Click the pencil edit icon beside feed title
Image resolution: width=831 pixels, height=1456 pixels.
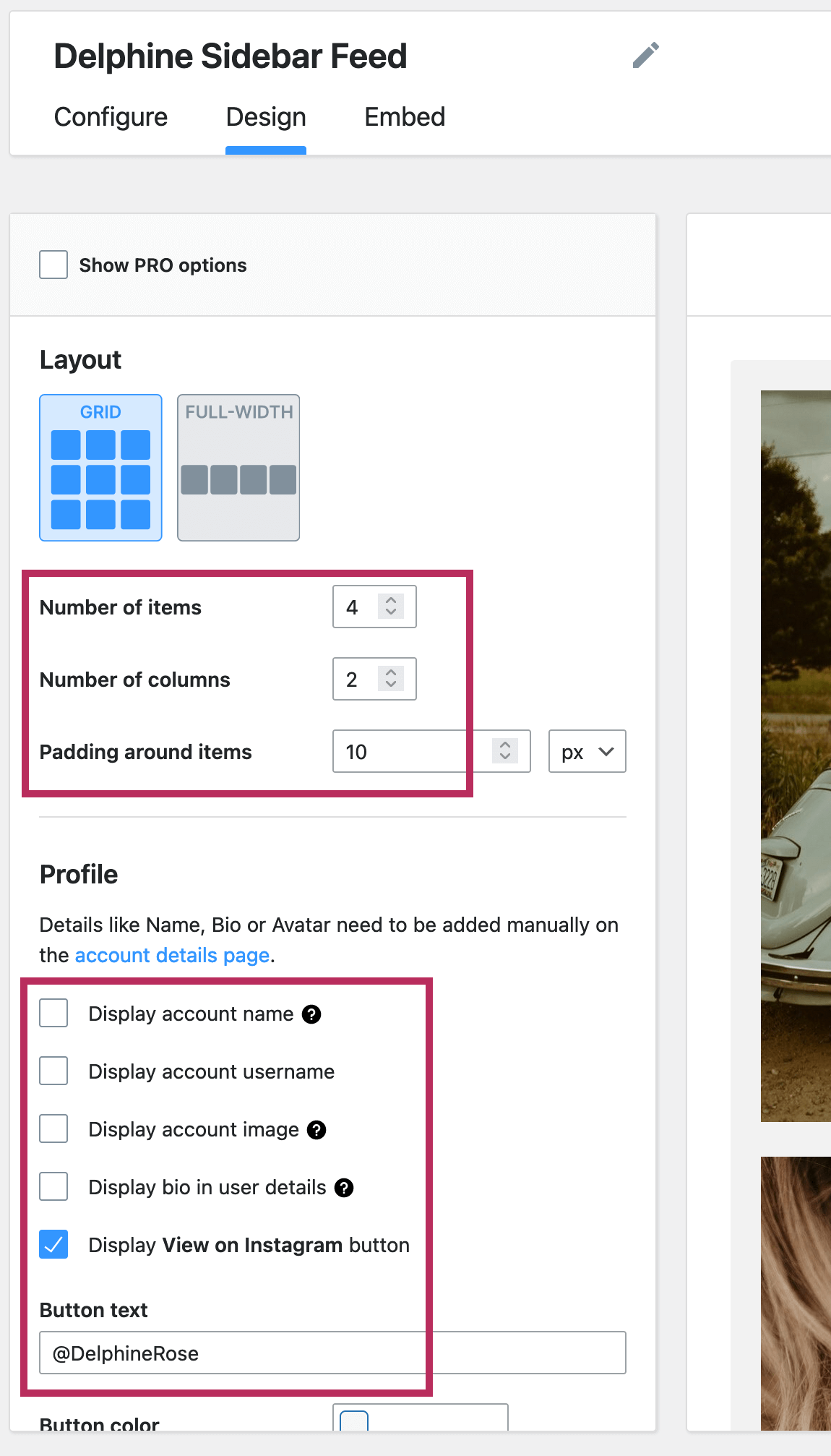pyautogui.click(x=645, y=55)
